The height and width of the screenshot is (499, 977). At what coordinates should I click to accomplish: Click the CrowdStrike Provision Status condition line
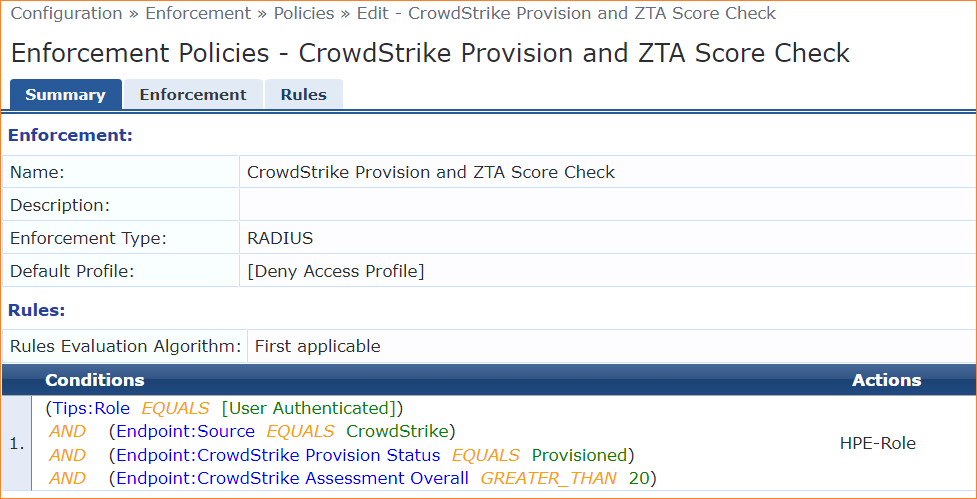371,455
